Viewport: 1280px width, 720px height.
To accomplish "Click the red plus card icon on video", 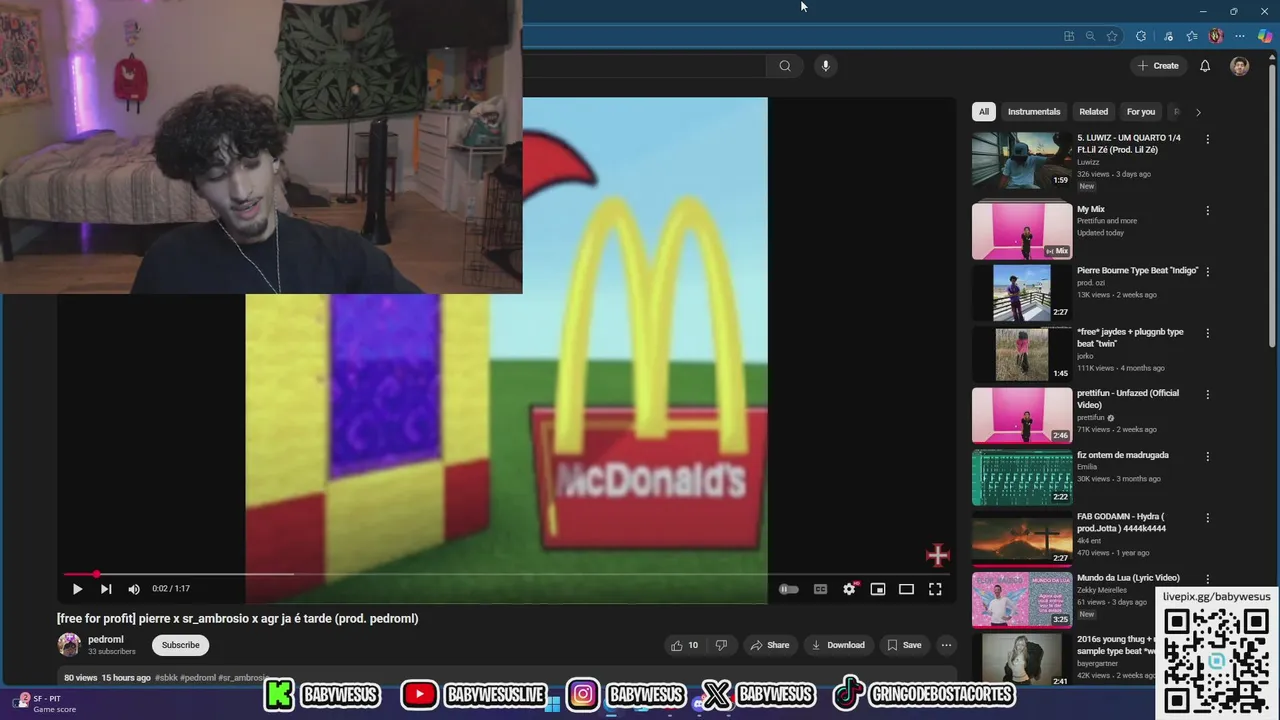I will [x=937, y=555].
